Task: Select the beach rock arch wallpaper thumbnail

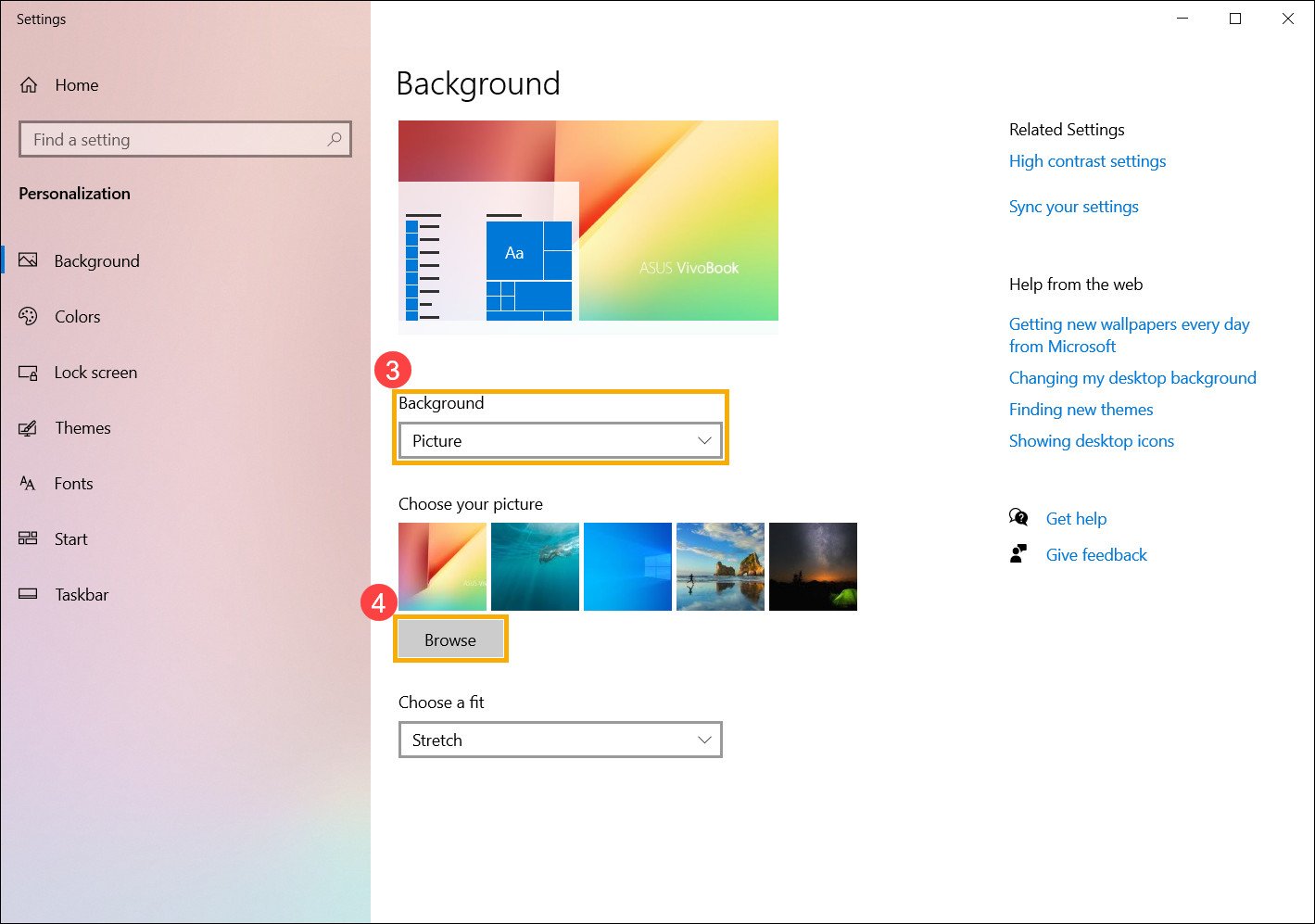Action: tap(720, 566)
